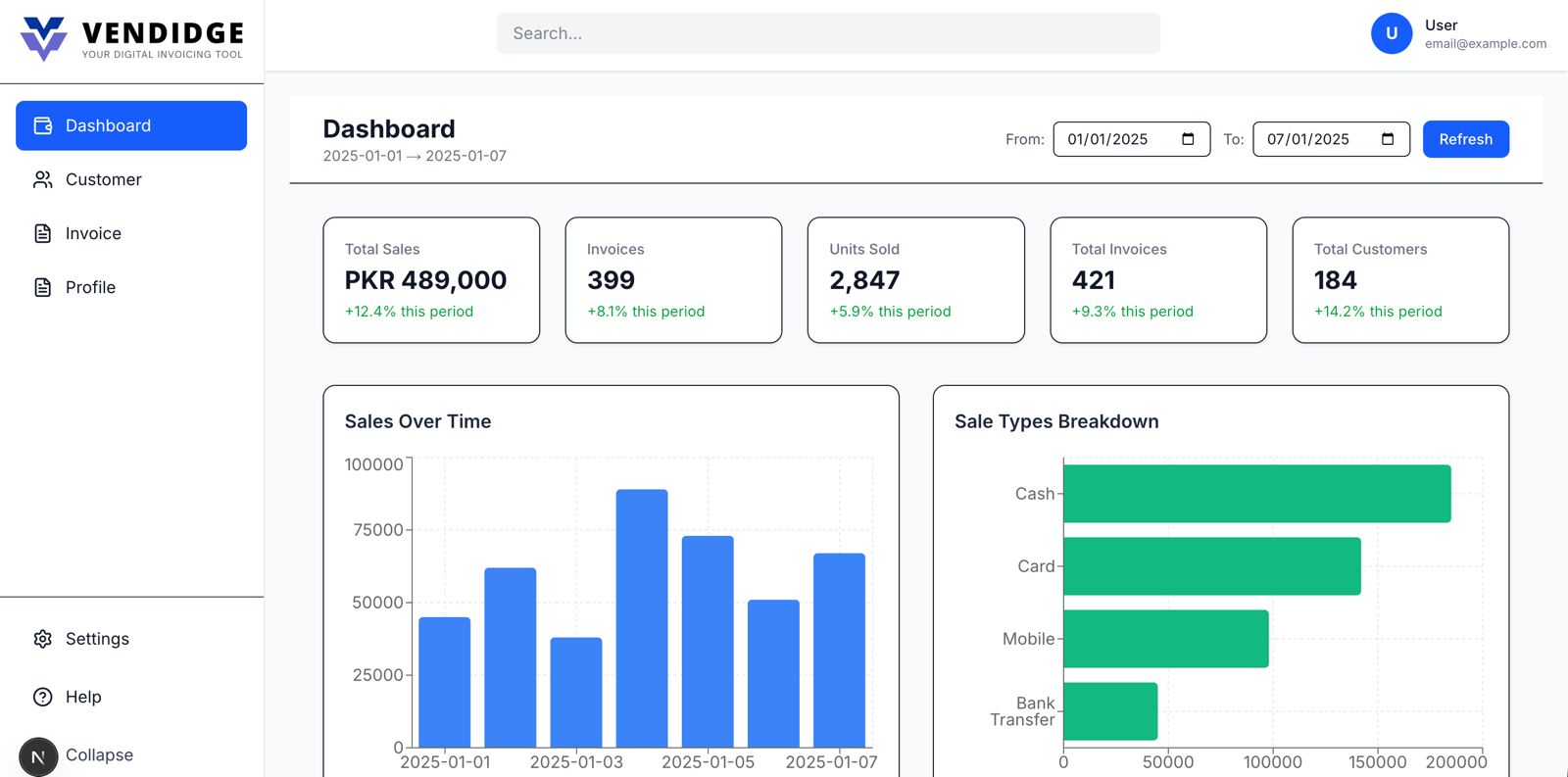1568x777 pixels.
Task: Collapse the sidebar navigation
Action: click(99, 754)
